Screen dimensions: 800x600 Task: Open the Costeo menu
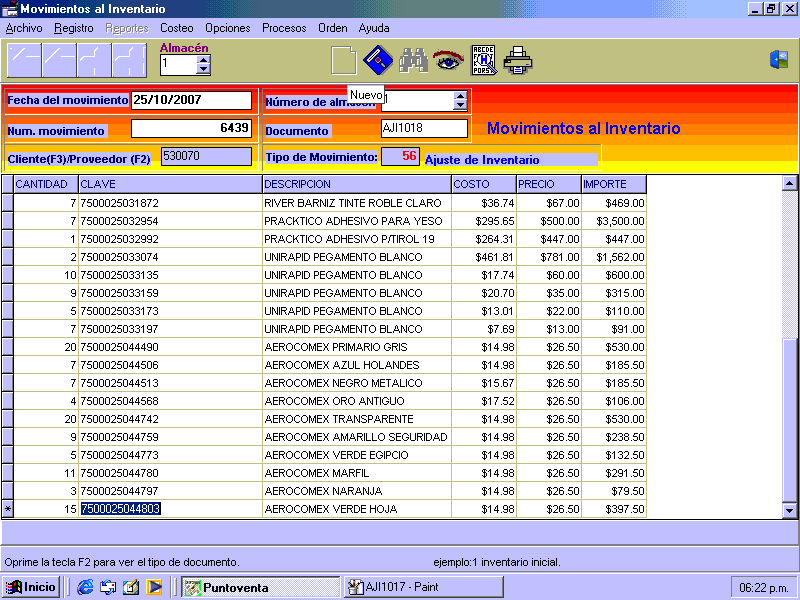[x=177, y=28]
